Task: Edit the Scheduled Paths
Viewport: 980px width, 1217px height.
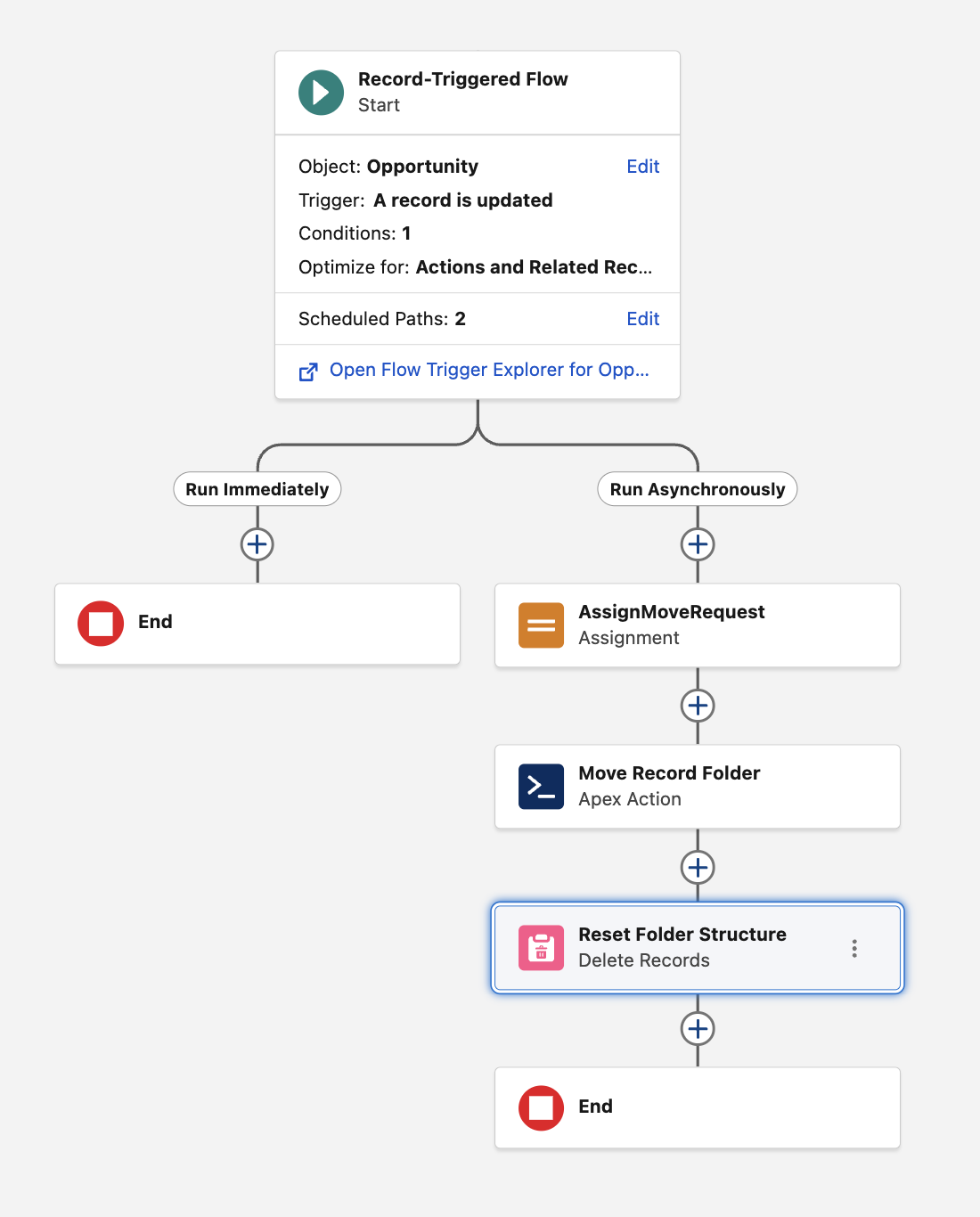Action: [x=642, y=319]
